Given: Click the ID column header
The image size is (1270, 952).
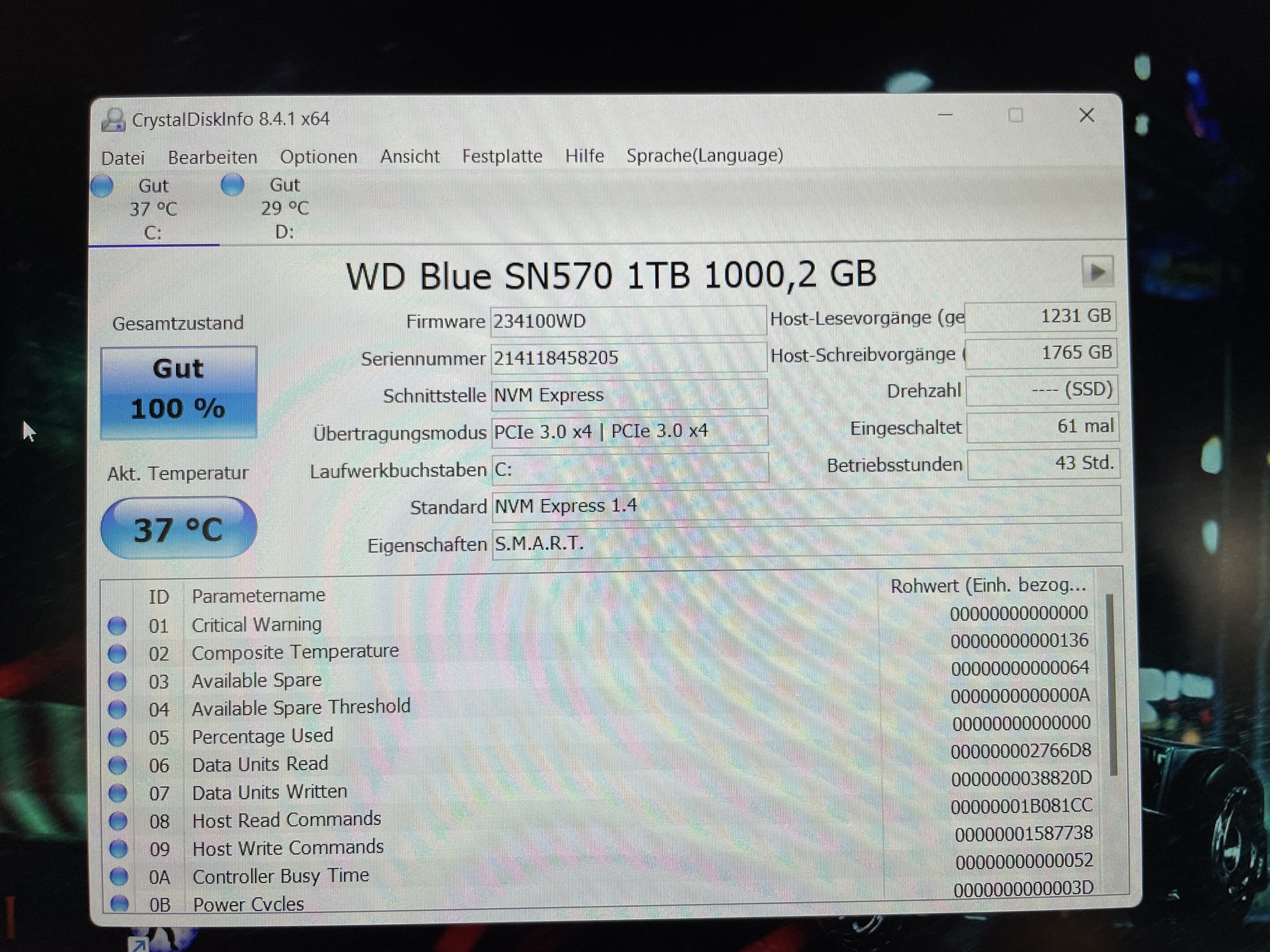Looking at the screenshot, I should click(x=159, y=597).
